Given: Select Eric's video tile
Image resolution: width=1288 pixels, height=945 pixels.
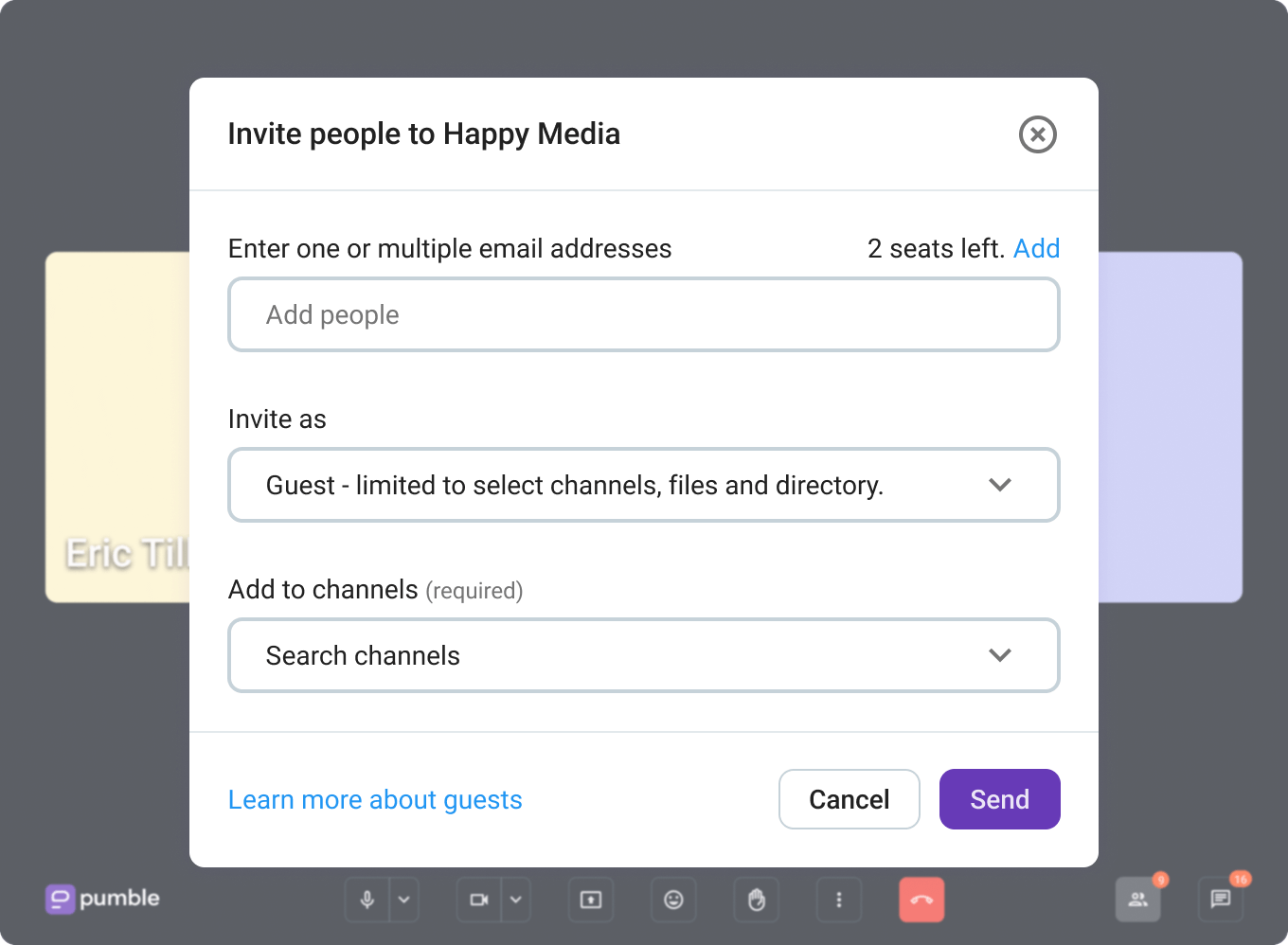Looking at the screenshot, I should [117, 427].
